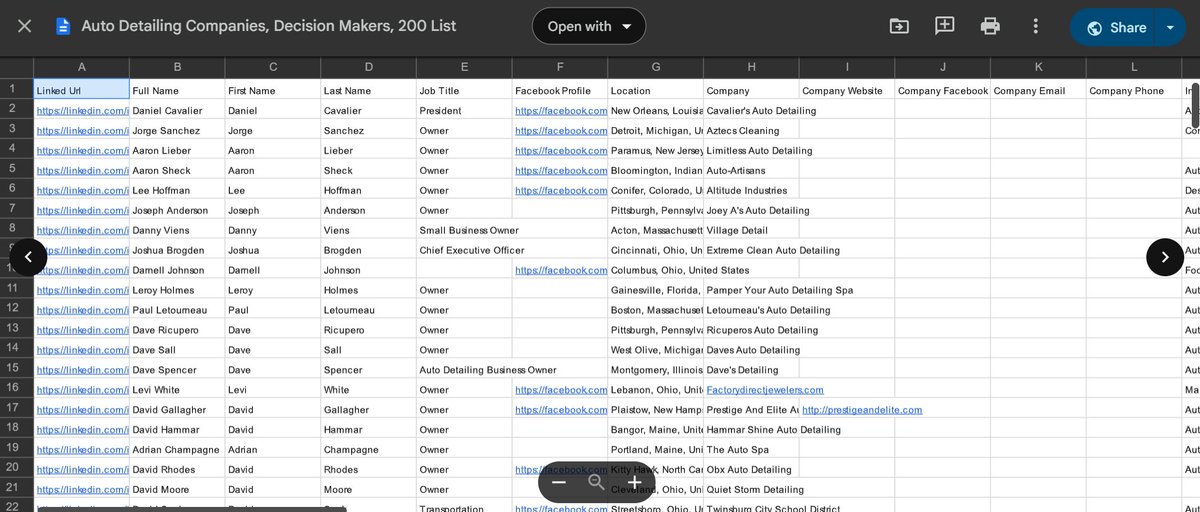Viewport: 1200px width, 512px height.
Task: Click the print icon
Action: point(990,26)
